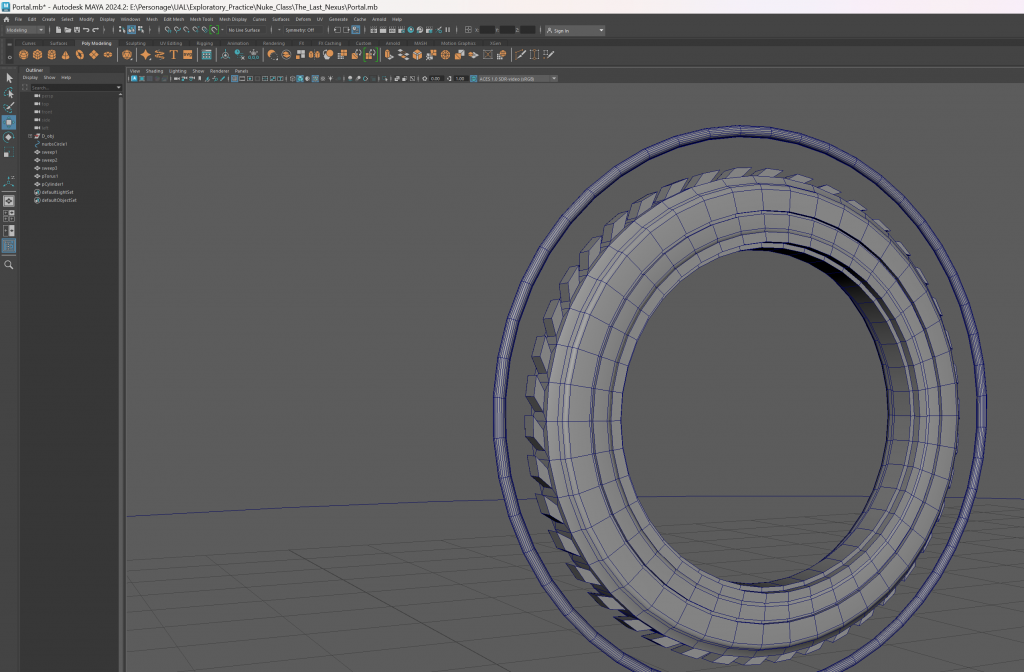Toggle the green-bracketed snap button in status line
Screen dimensions: 1024x672
(214, 30)
